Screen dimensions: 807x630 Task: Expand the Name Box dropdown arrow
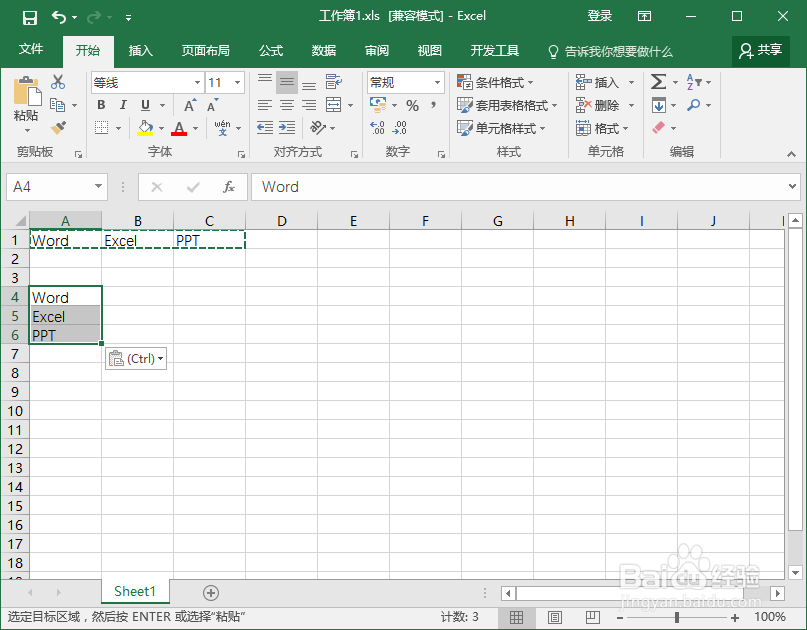pyautogui.click(x=98, y=186)
